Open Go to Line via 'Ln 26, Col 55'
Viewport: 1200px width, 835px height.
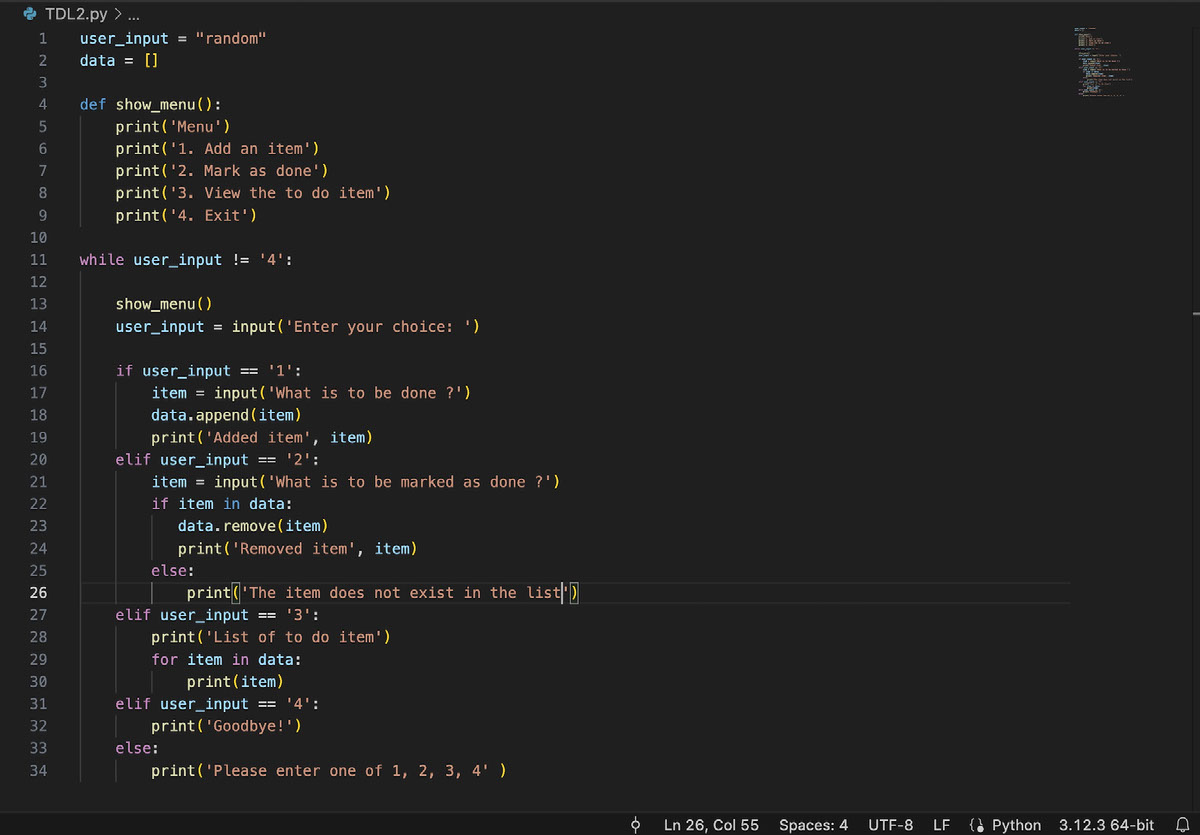[711, 825]
